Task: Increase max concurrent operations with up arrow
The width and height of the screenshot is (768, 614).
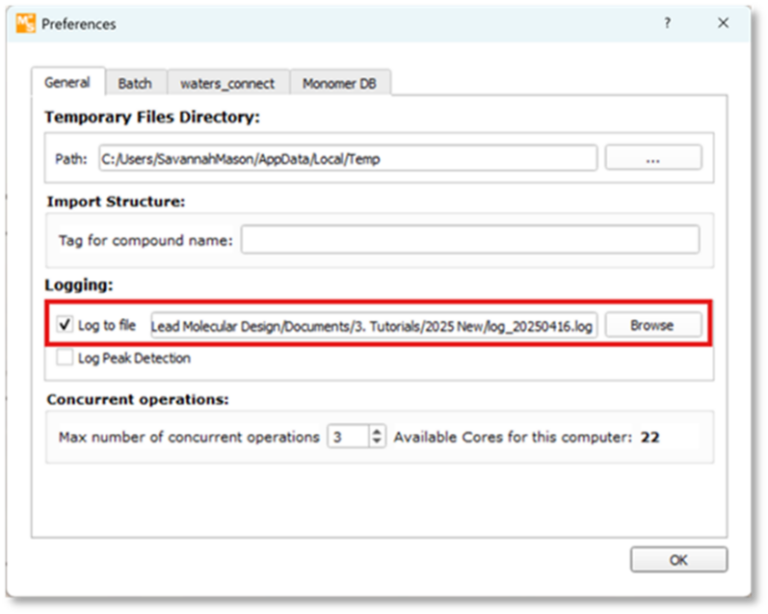Action: [x=377, y=431]
